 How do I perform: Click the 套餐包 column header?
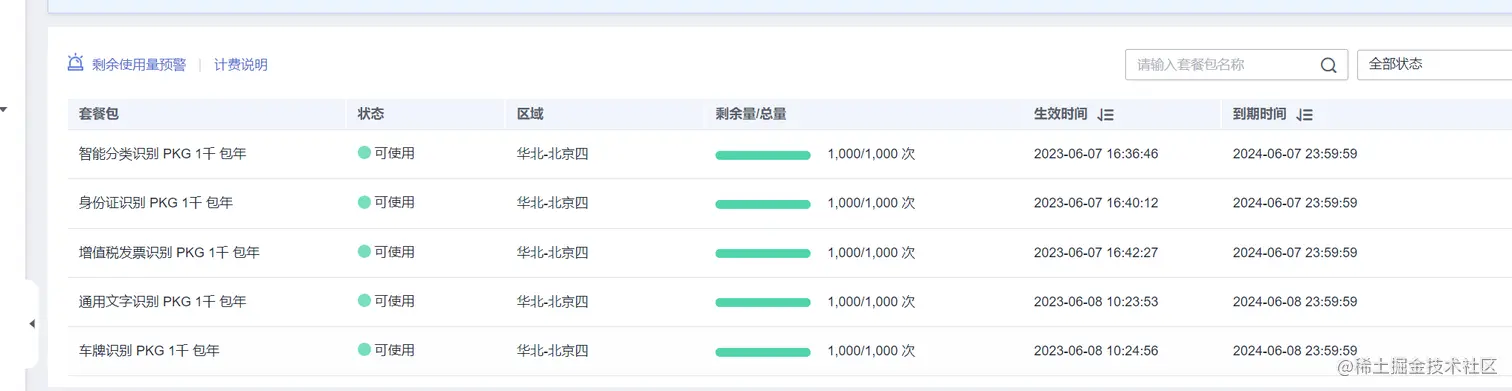tap(99, 114)
